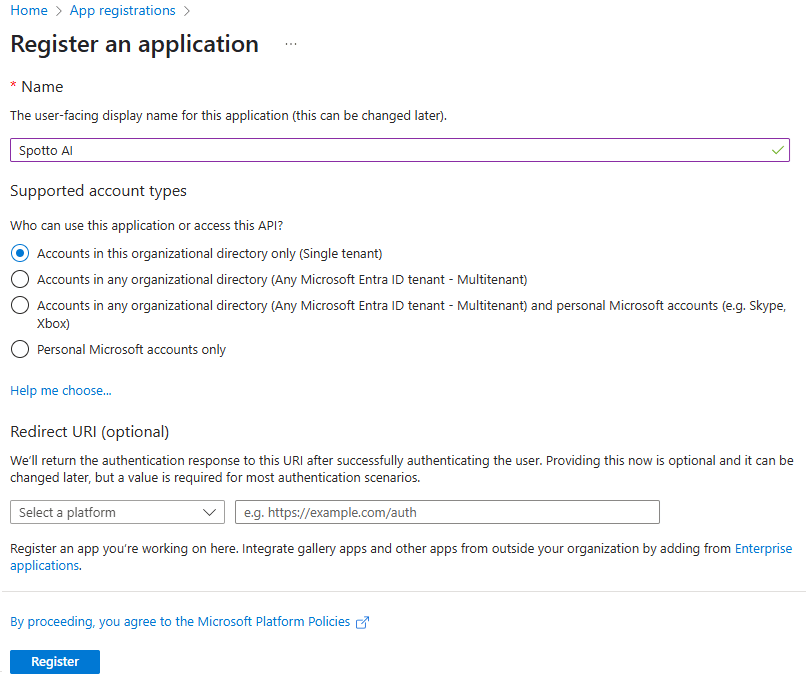The height and width of the screenshot is (680, 806).
Task: Click the Supported account types heading
Action: (98, 191)
